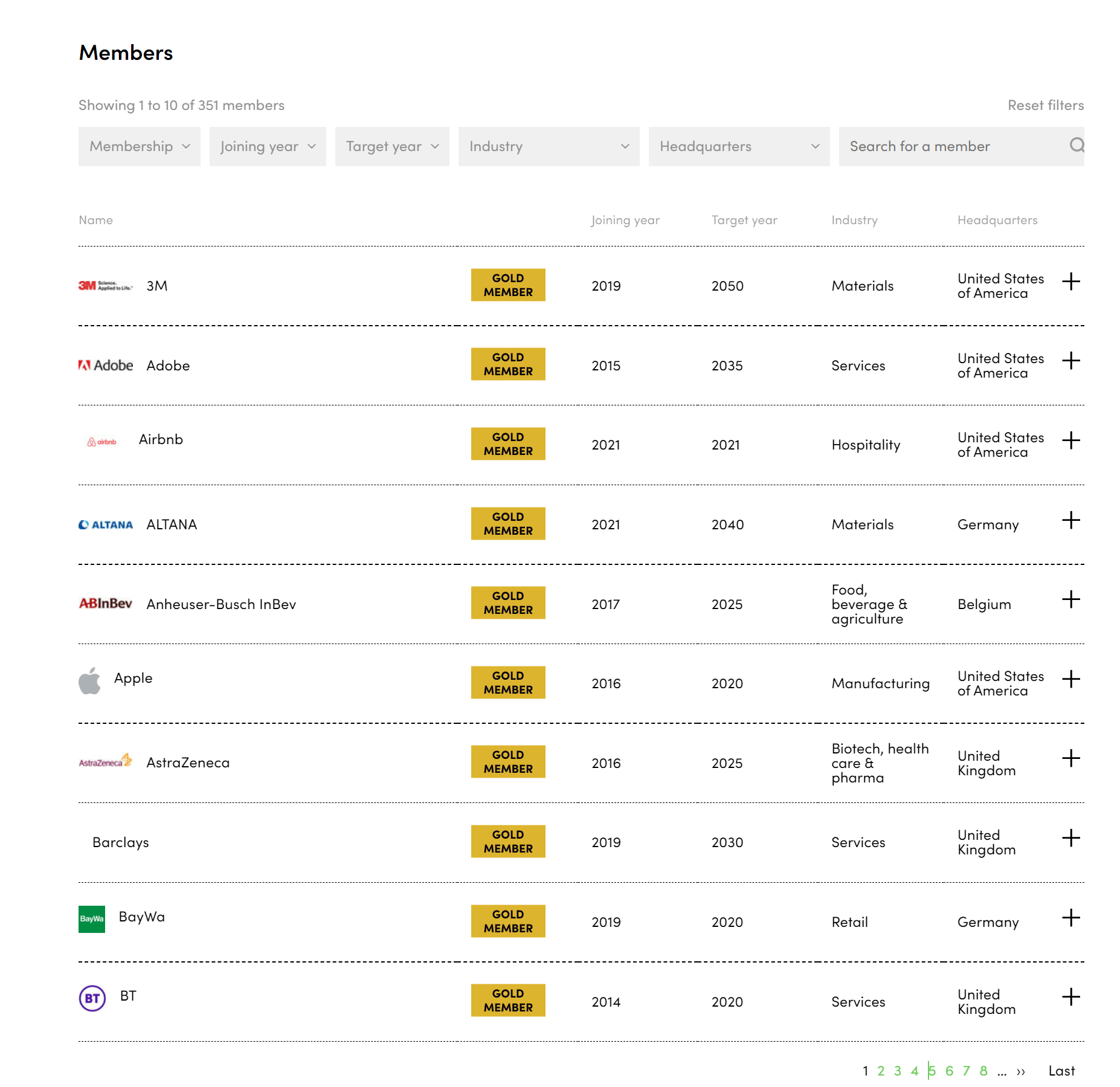Click the AstraZeneca logo
Image resolution: width=1120 pixels, height=1087 pixels.
click(x=106, y=761)
